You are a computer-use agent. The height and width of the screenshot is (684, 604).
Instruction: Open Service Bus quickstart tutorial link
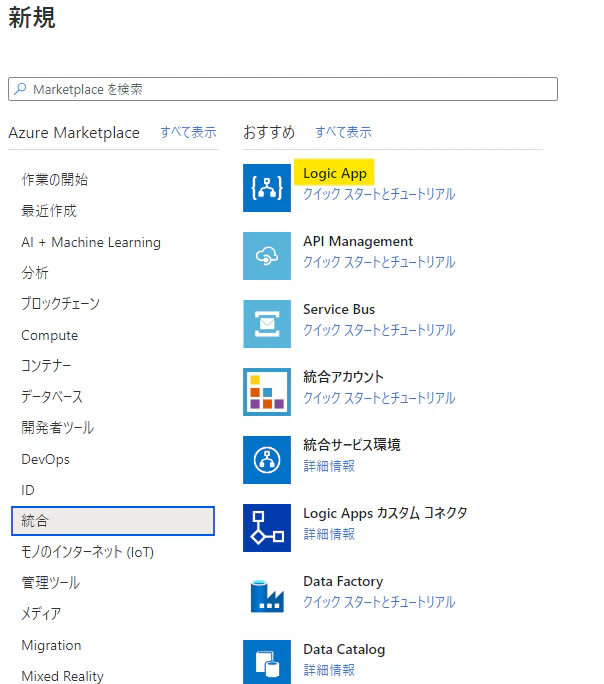(x=379, y=330)
